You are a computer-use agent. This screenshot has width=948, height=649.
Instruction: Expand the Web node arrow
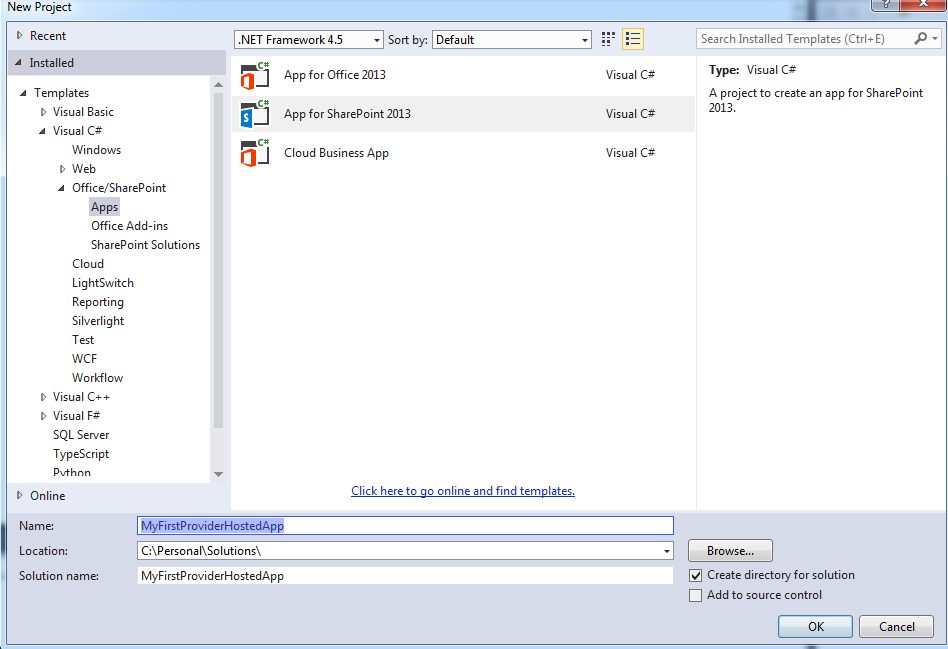(62, 169)
